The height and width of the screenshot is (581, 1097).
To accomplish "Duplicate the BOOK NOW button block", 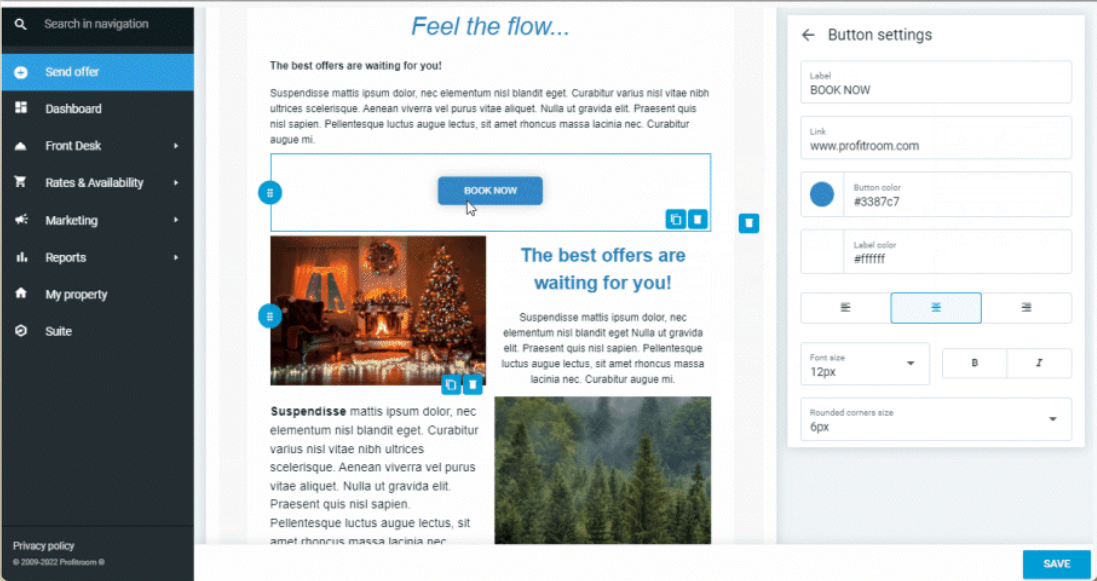I will [x=675, y=219].
